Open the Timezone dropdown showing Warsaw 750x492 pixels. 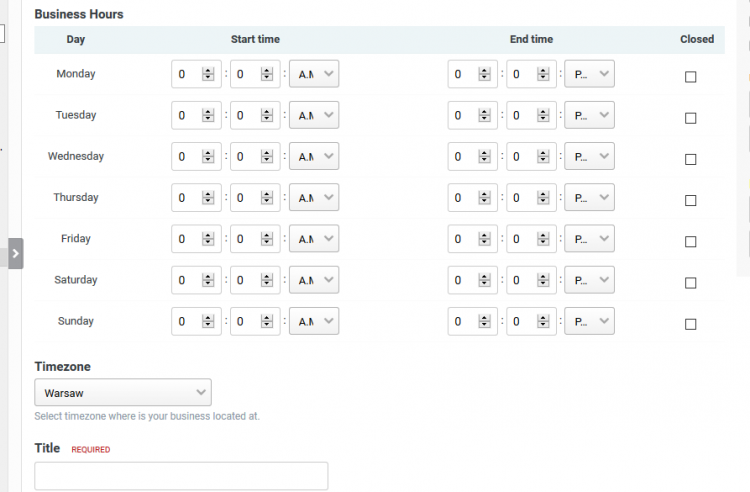pos(123,392)
